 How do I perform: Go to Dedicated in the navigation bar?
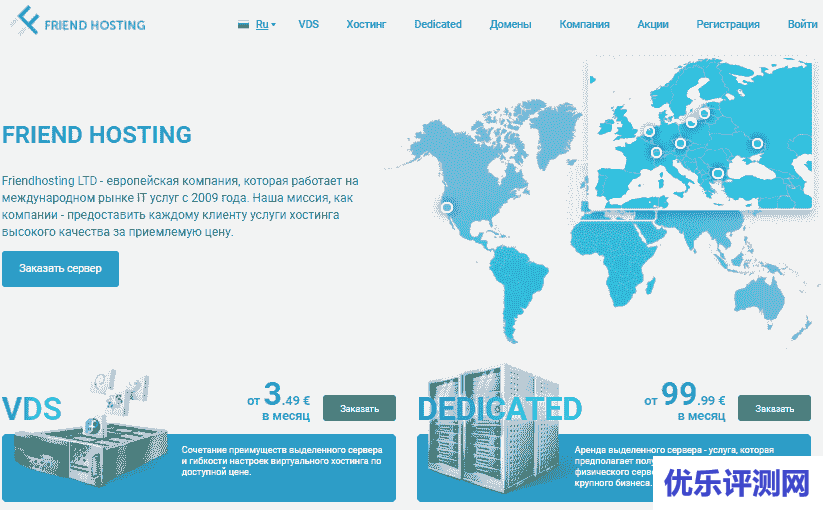pos(438,24)
